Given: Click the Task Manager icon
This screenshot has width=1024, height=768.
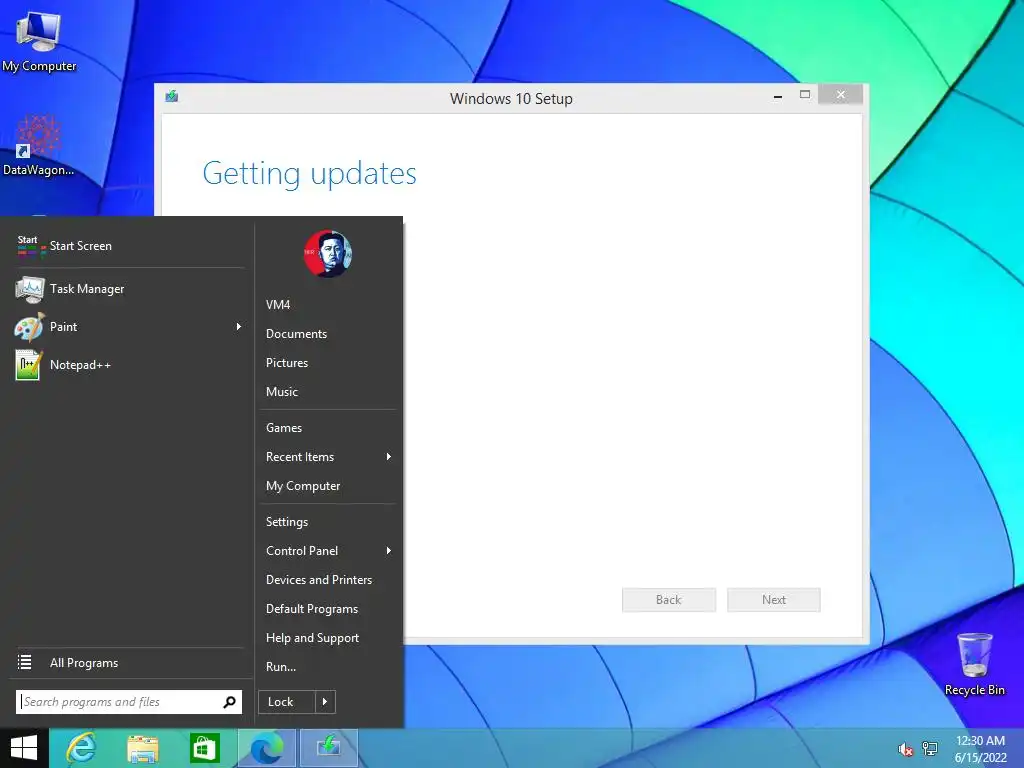Looking at the screenshot, I should (x=29, y=289).
